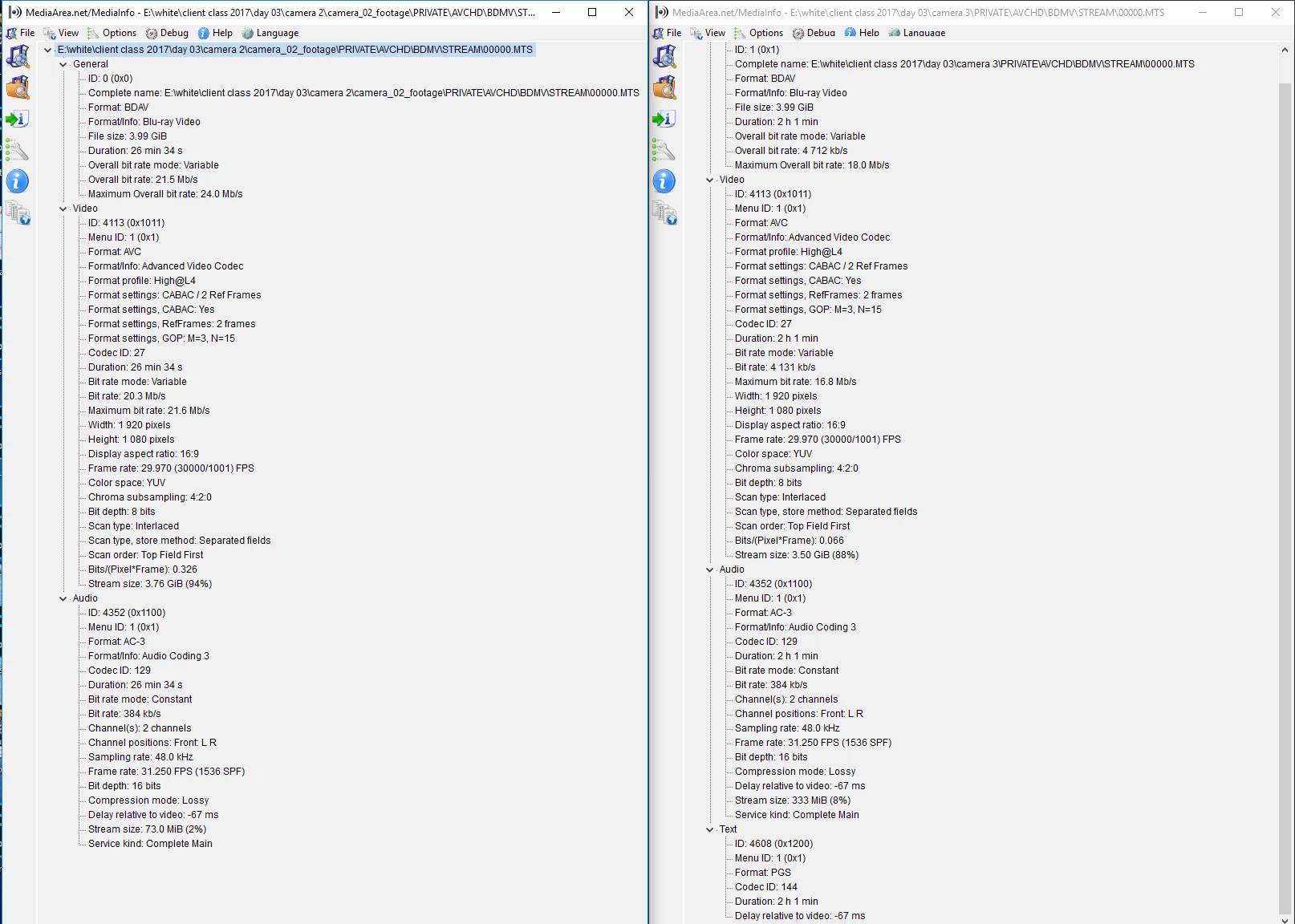The width and height of the screenshot is (1295, 924).
Task: Select 'Stream size: 3.76 GiB (94%)' row
Action: click(x=150, y=584)
